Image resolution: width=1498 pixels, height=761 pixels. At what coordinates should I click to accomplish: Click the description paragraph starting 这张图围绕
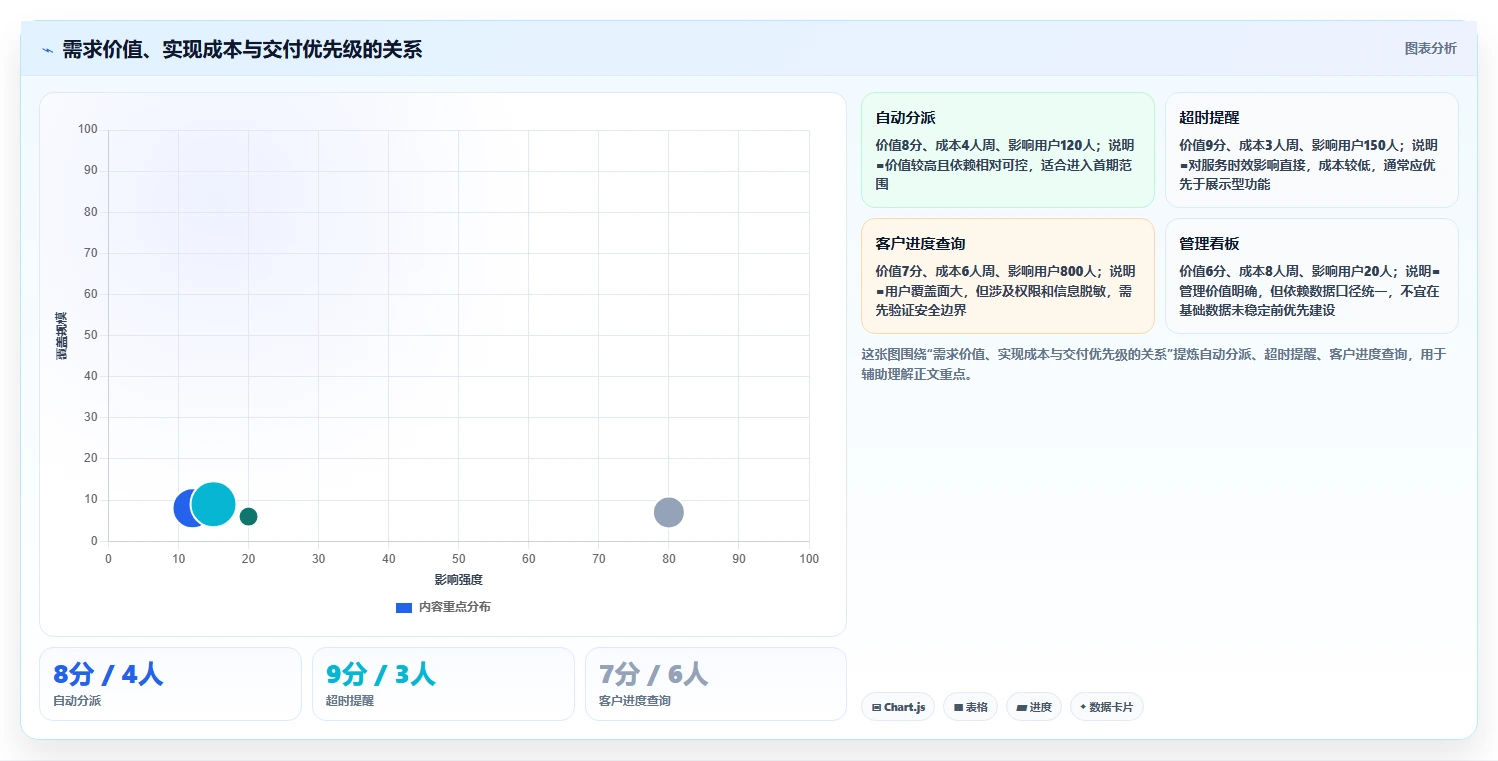(x=1153, y=364)
